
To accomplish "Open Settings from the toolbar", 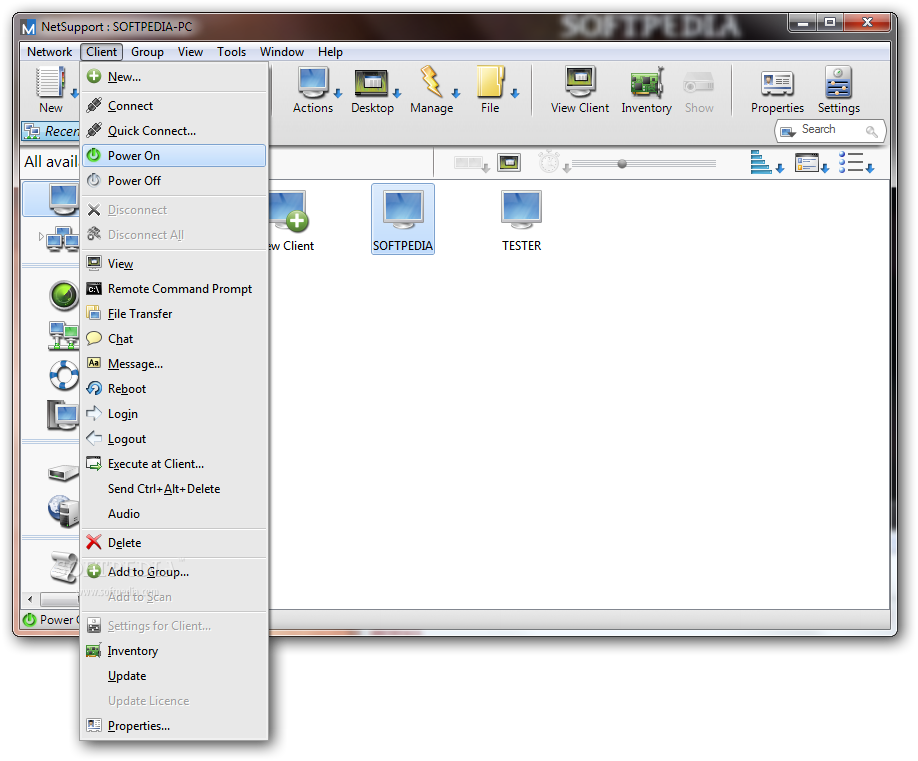I will pos(838,90).
